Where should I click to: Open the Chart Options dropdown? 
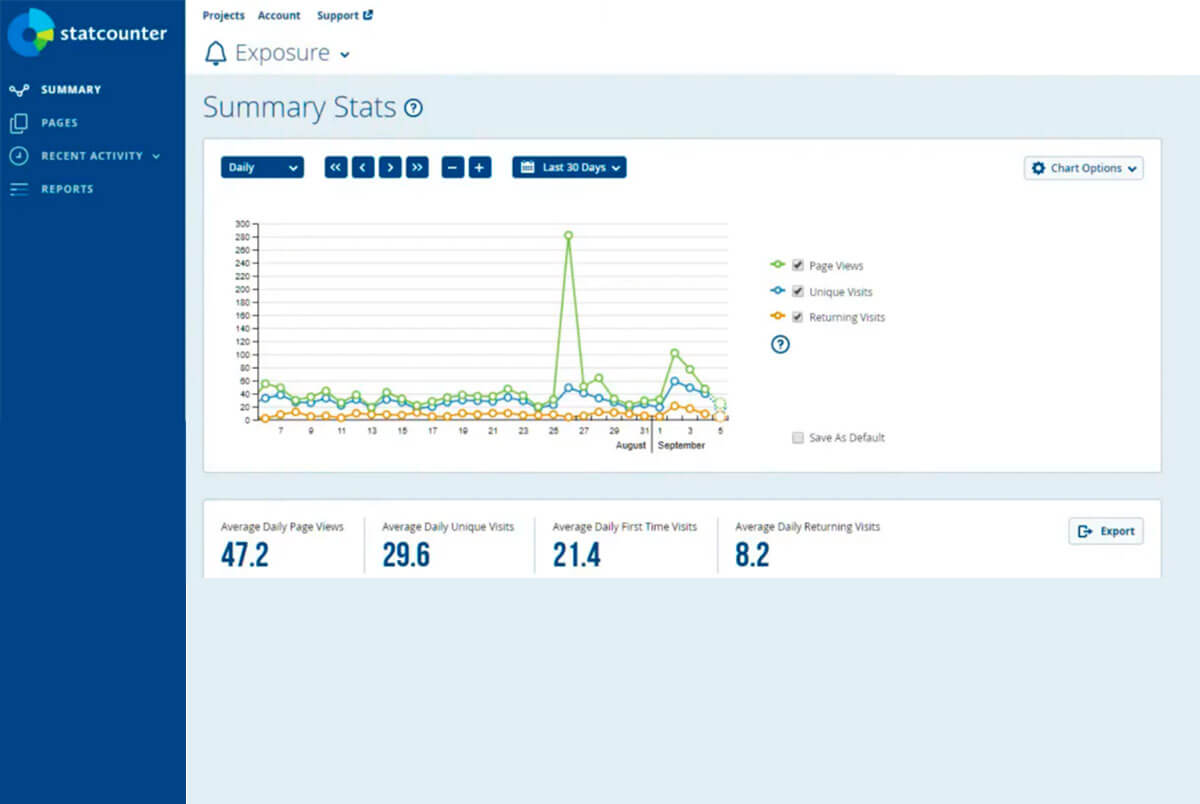tap(1083, 168)
